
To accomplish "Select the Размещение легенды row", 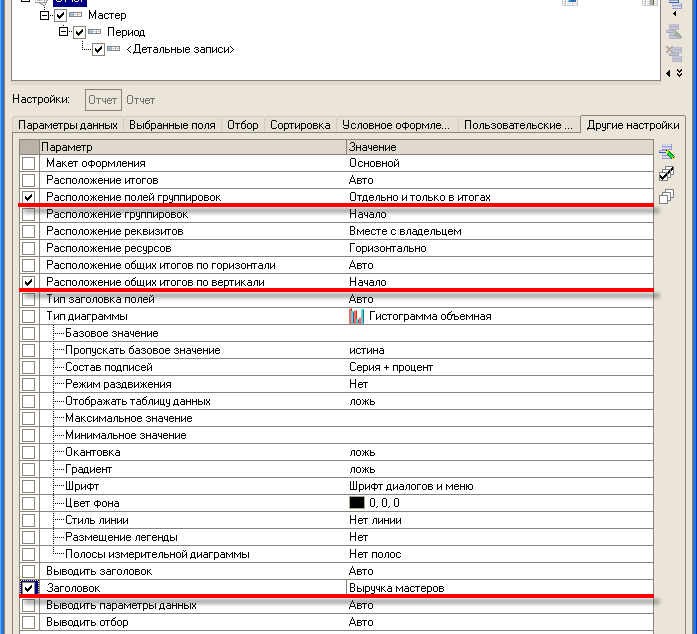I will [336, 537].
